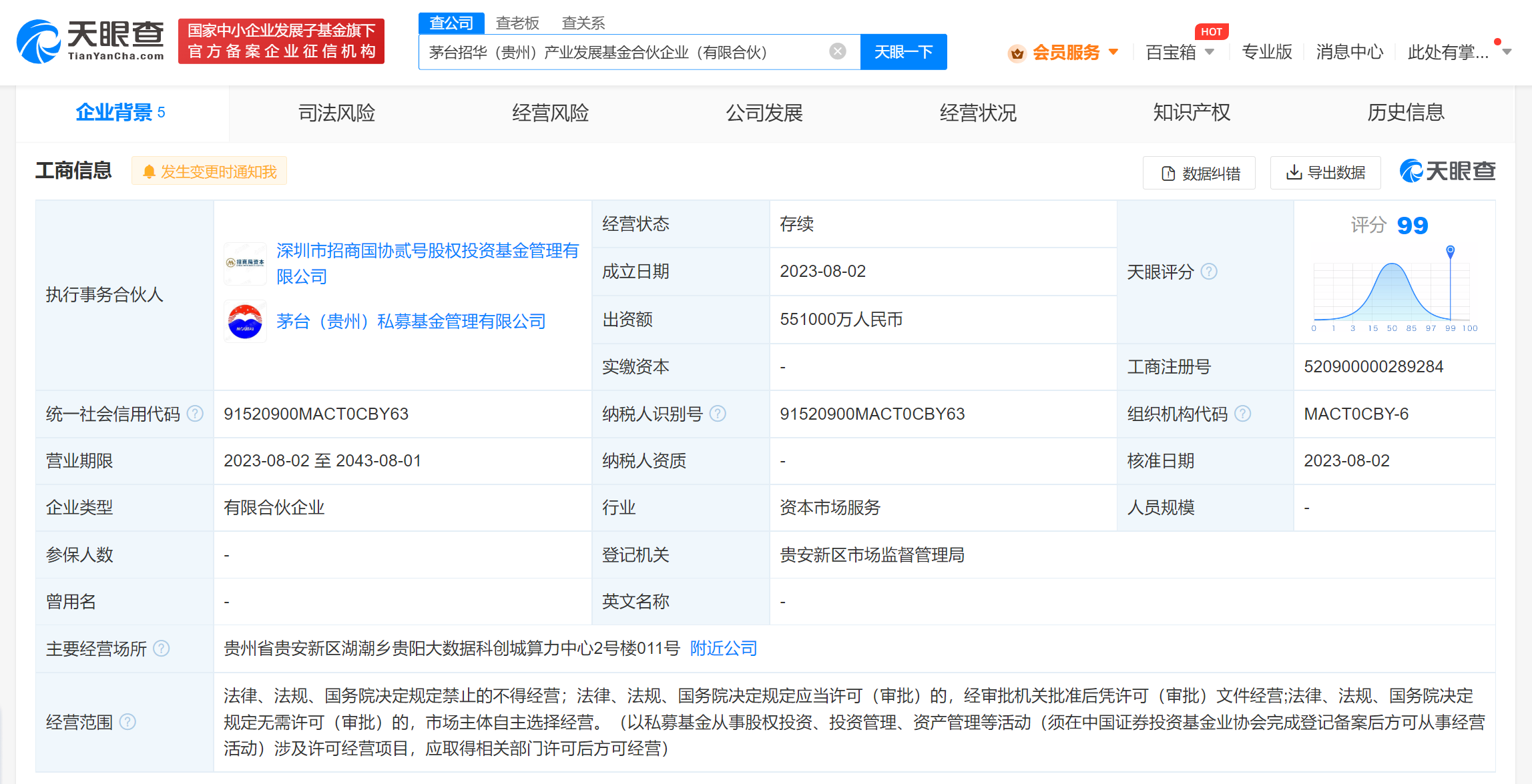
Task: Click the help icon beside 组织机构代码
Action: (1242, 414)
